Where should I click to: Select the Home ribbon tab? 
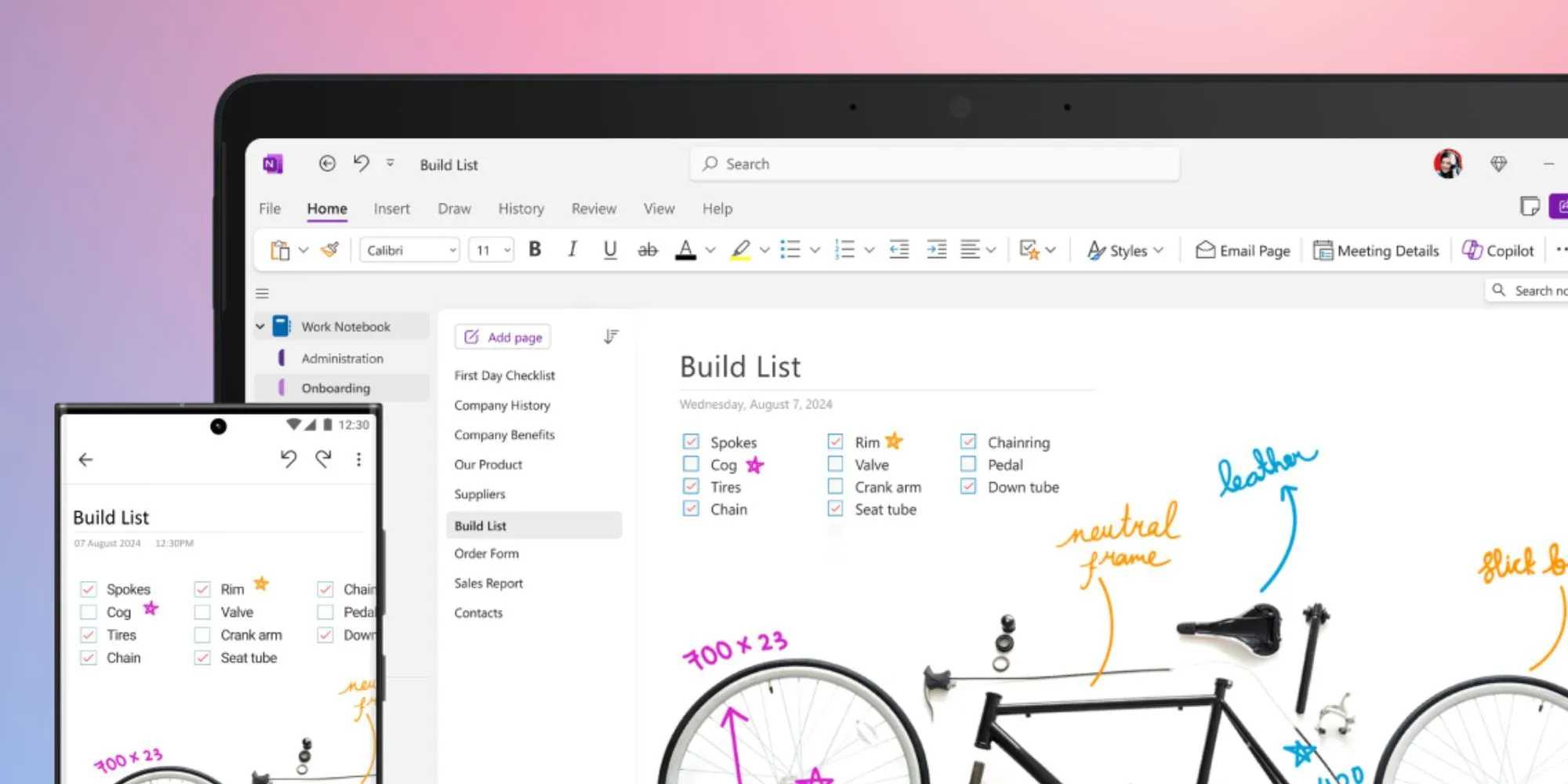327,209
